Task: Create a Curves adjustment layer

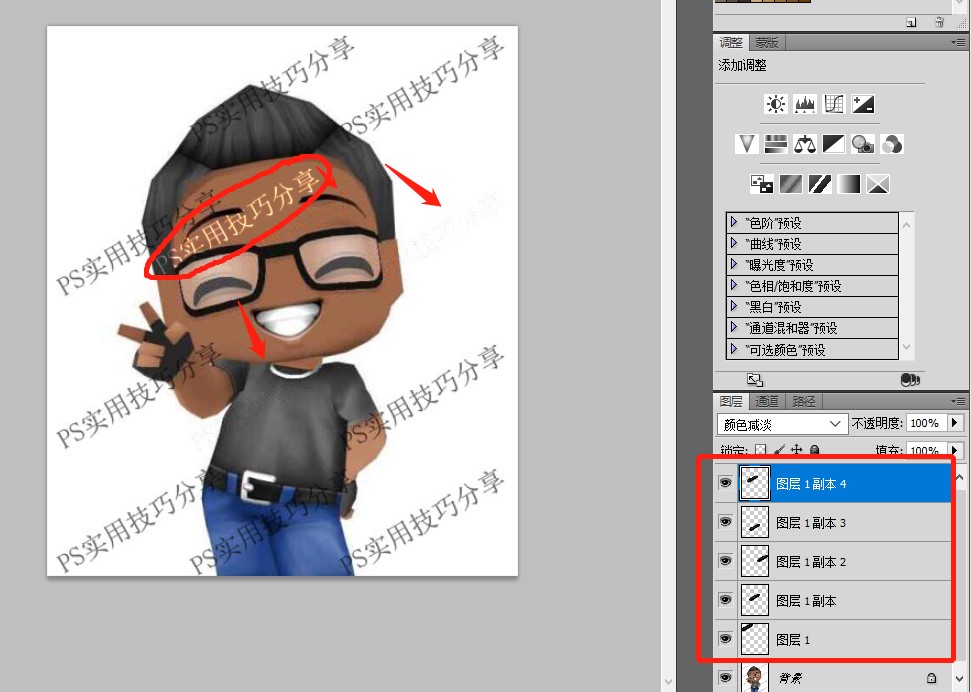Action: 834,104
